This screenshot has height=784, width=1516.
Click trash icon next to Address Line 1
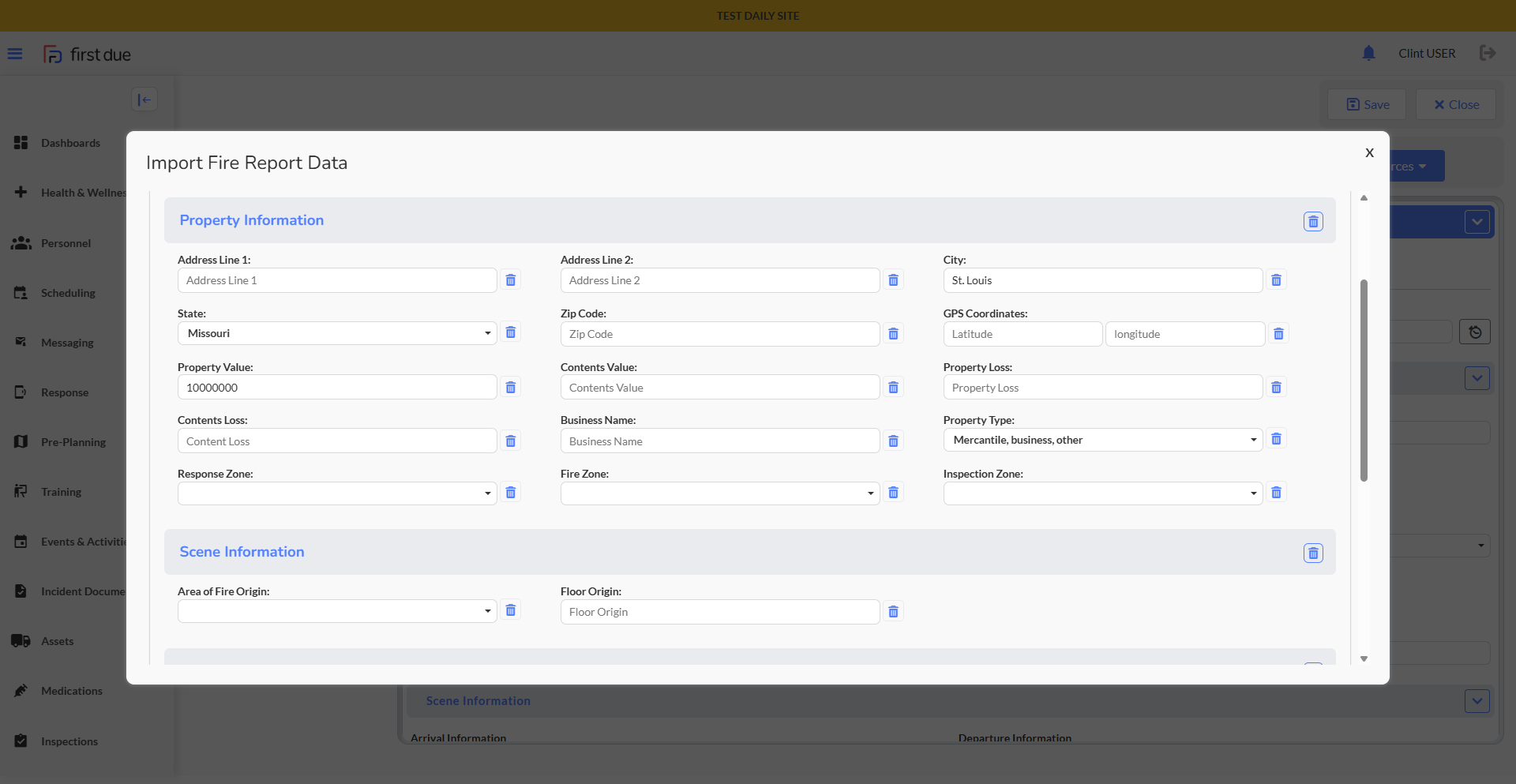point(511,280)
